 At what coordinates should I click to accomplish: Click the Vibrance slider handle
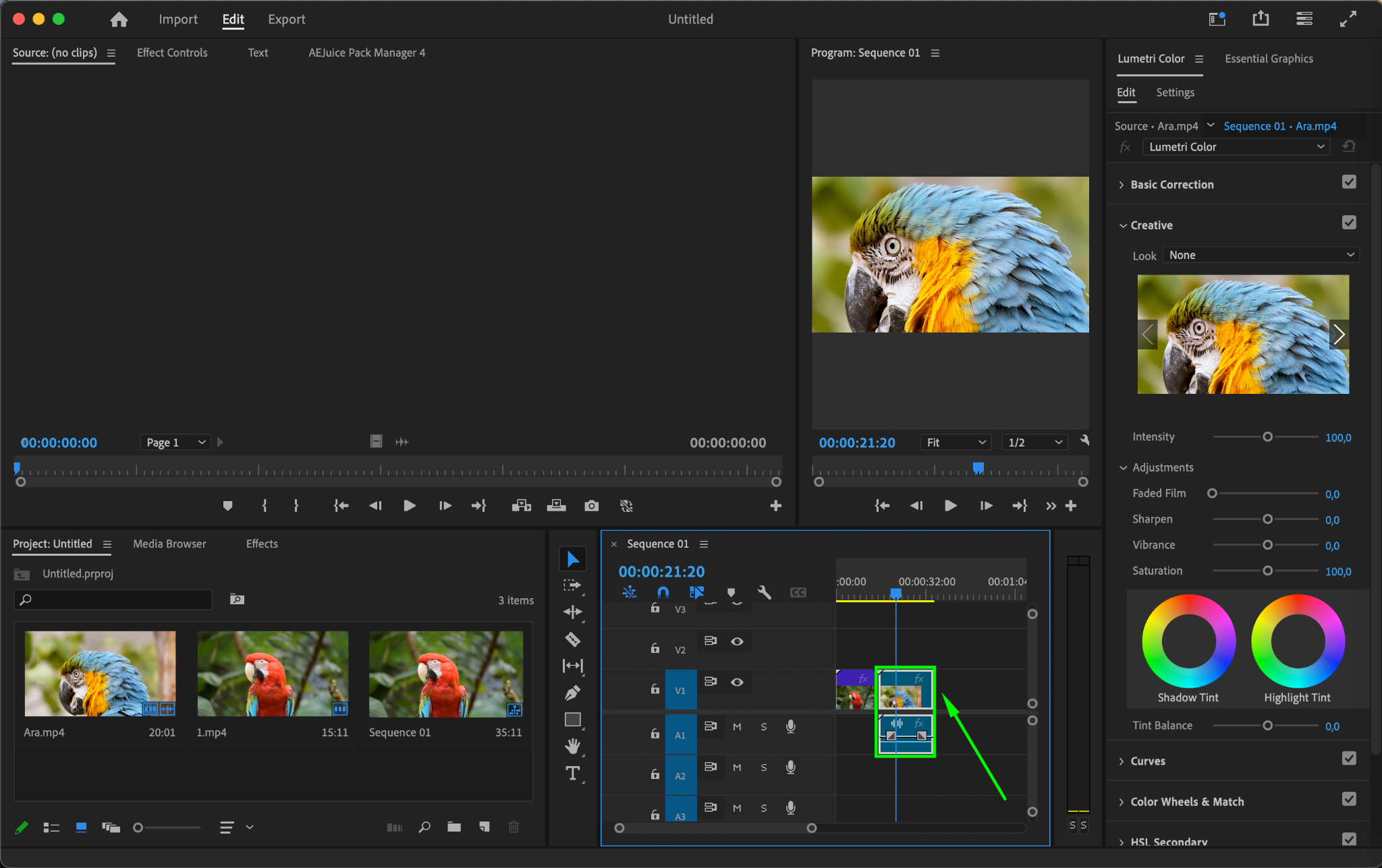click(x=1267, y=545)
